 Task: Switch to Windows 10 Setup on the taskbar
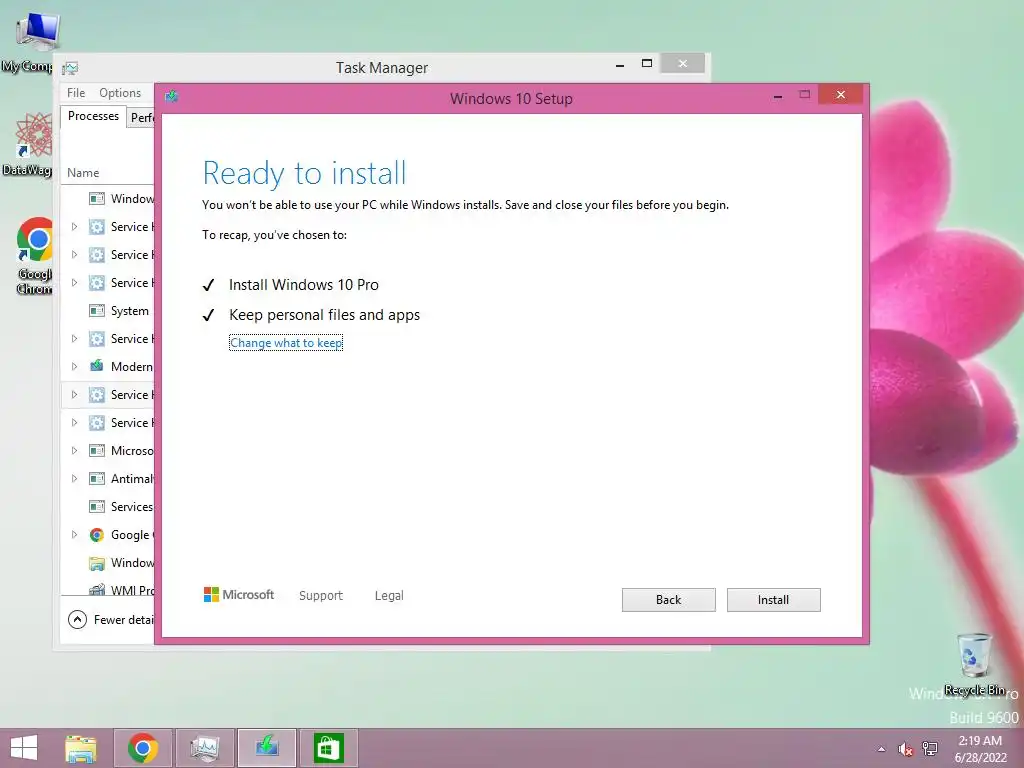tap(266, 748)
